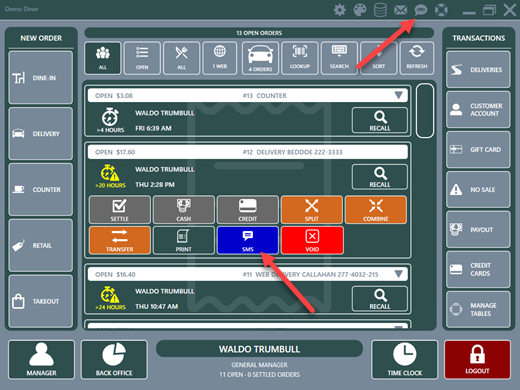Viewport: 520px width, 390px height.
Task: Start a new Counter order
Action: click(41, 189)
